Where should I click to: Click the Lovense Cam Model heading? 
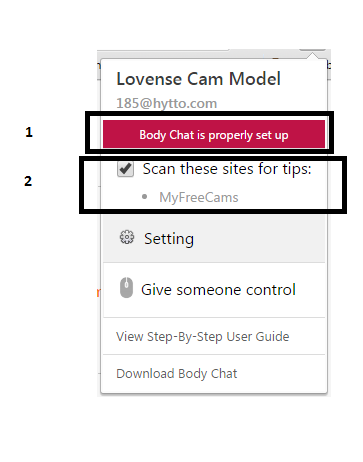[x=198, y=79]
